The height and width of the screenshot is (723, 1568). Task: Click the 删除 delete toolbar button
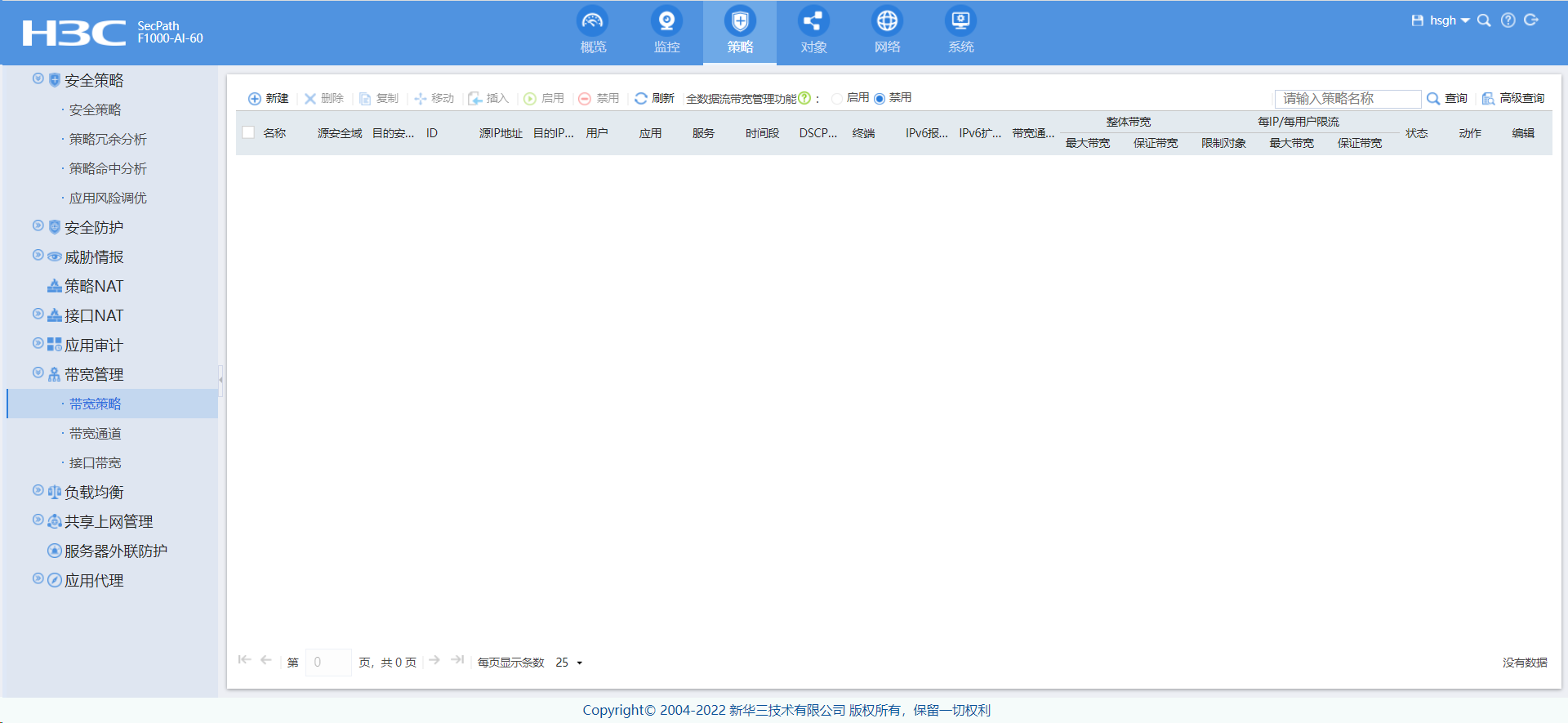click(x=324, y=98)
